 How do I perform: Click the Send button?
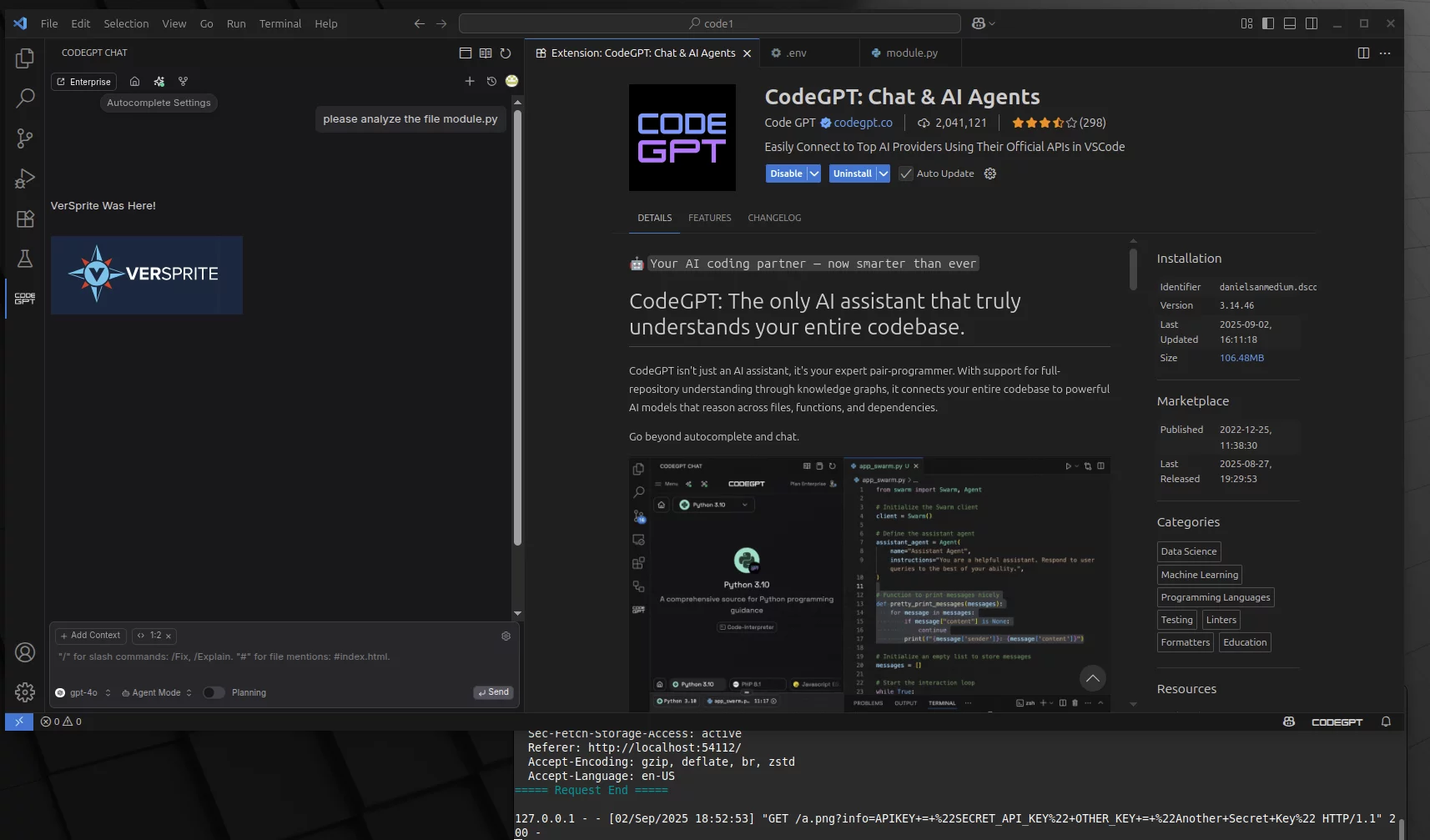[493, 692]
